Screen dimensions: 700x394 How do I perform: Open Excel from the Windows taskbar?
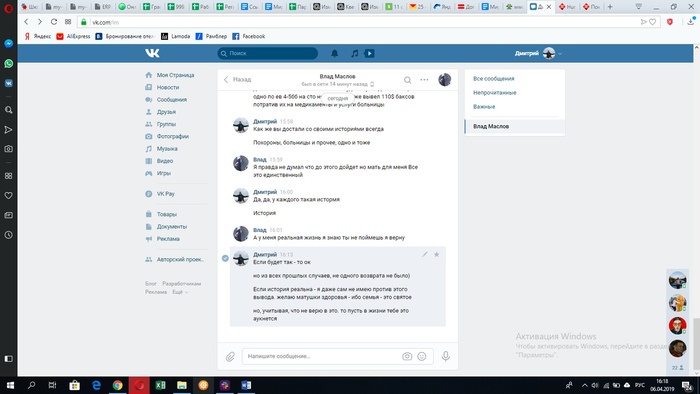pyautogui.click(x=160, y=385)
